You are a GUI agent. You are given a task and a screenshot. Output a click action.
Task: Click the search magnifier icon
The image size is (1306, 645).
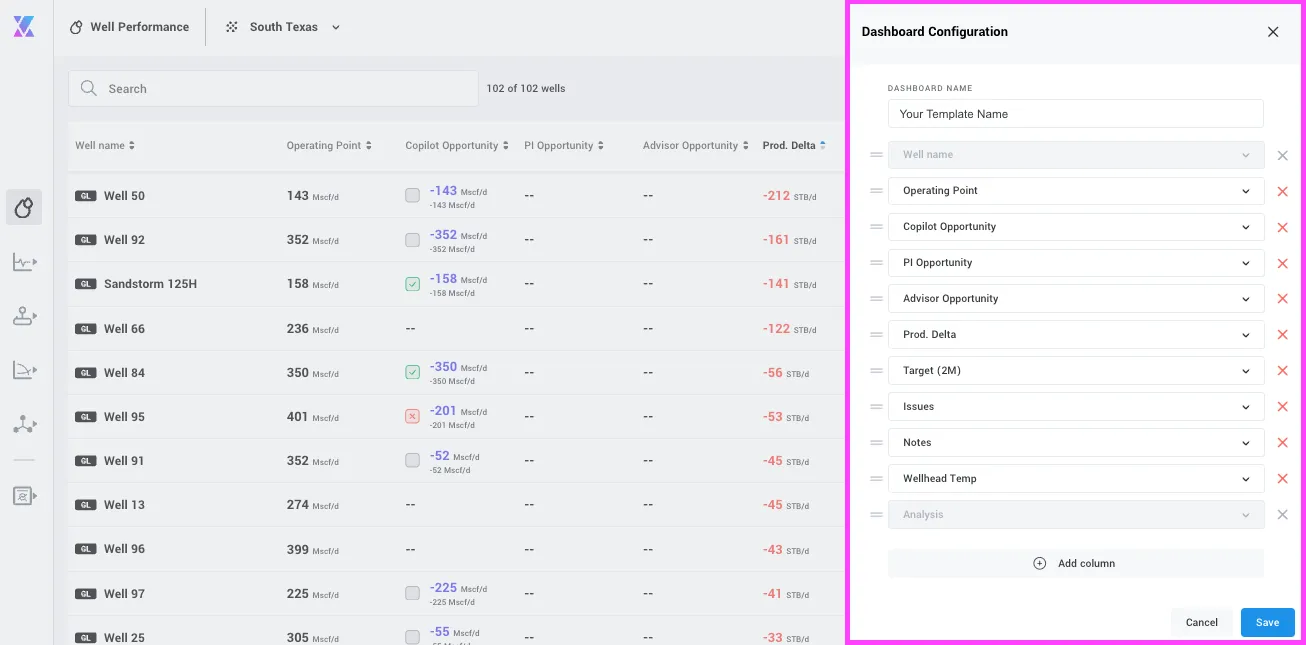[89, 88]
